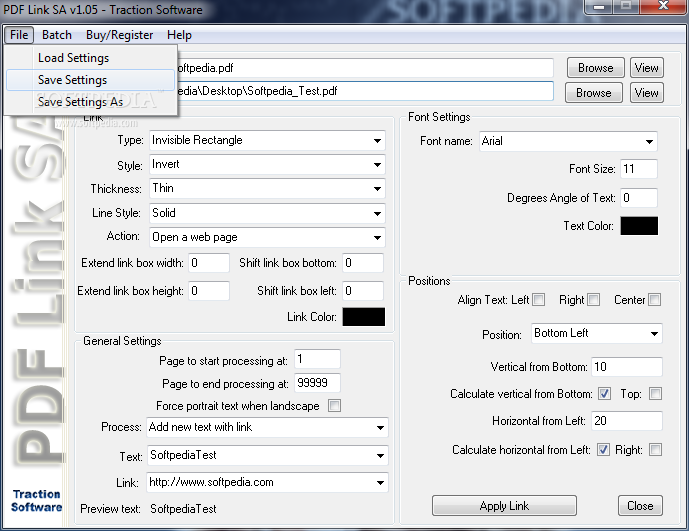The image size is (689, 531).
Task: Open the Process dropdown
Action: (x=380, y=428)
